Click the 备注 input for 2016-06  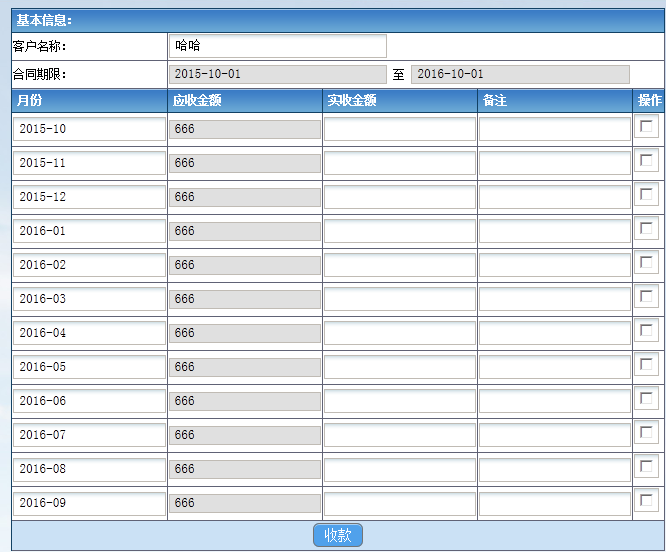click(555, 401)
